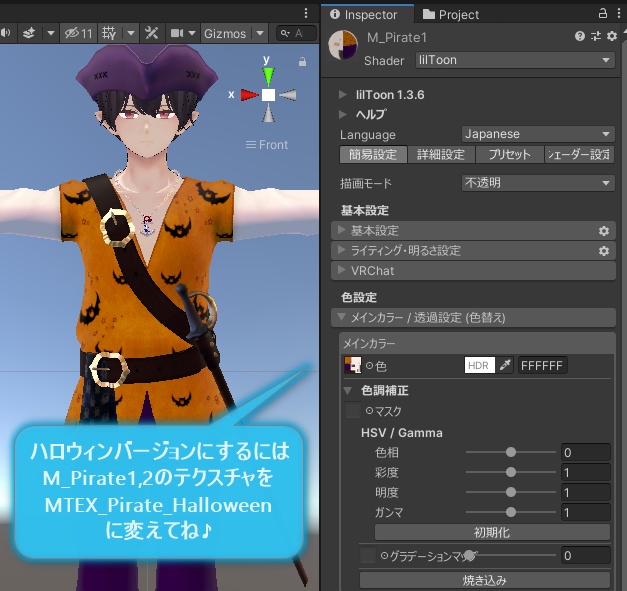Open scene view three-dot menu
Screen dimensions: 627x591
[306, 13]
